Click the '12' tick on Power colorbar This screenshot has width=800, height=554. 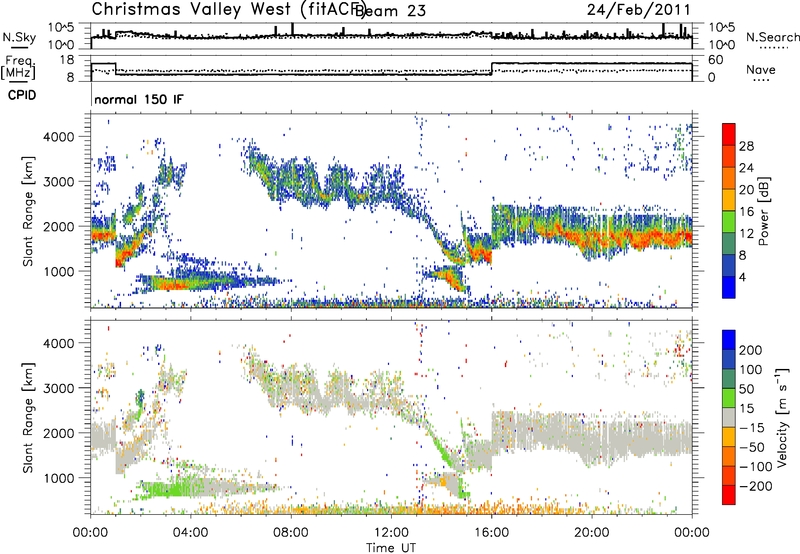746,233
